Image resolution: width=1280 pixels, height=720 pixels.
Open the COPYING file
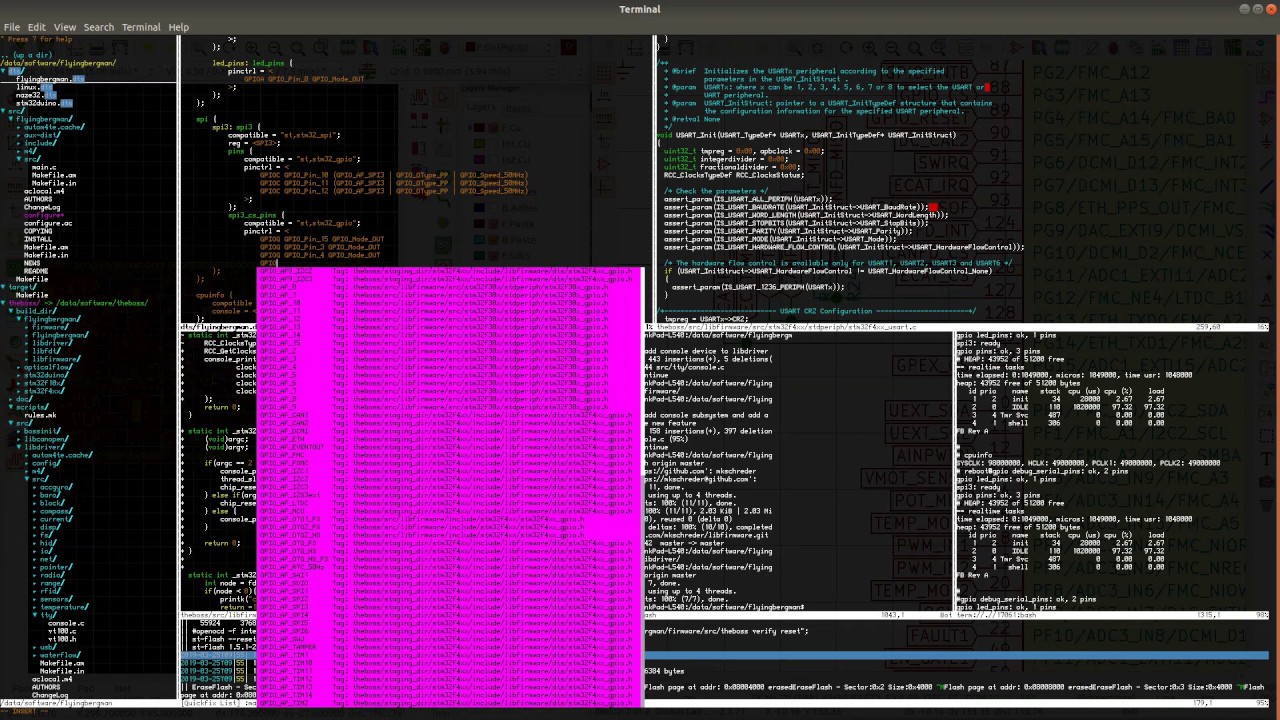coord(38,231)
